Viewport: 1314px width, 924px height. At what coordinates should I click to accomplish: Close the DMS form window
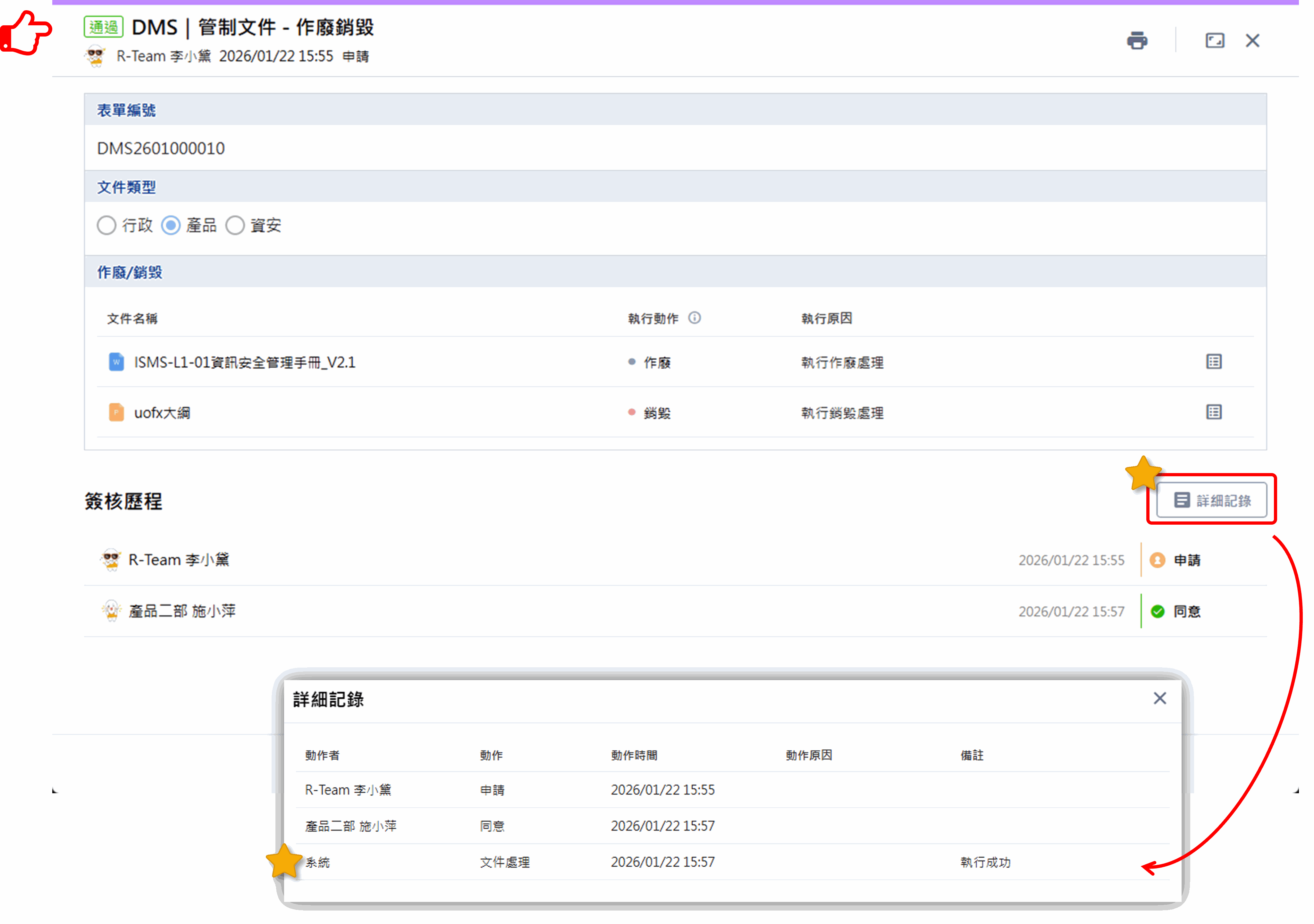[x=1252, y=41]
